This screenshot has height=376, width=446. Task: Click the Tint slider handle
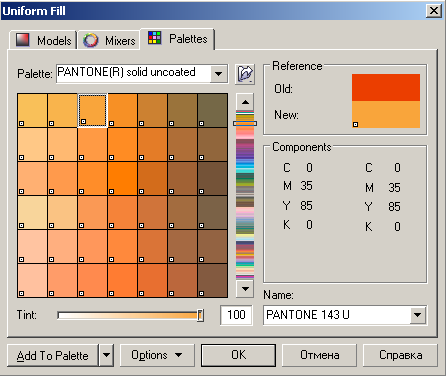point(200,315)
